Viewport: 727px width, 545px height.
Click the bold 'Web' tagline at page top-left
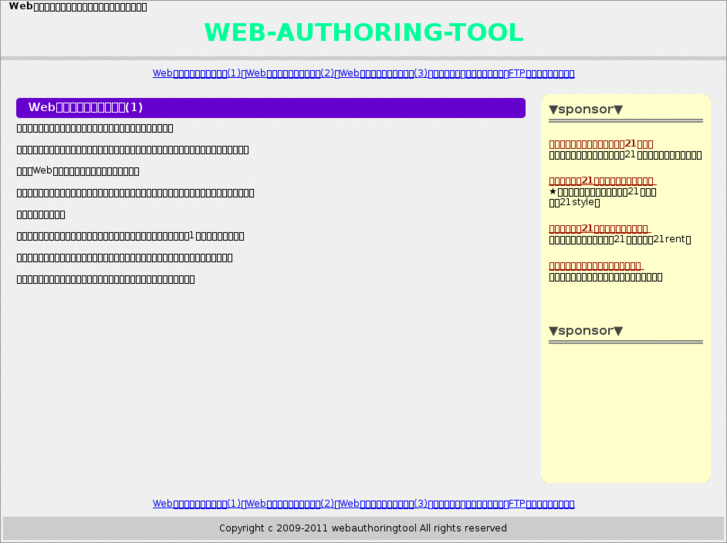[78, 6]
